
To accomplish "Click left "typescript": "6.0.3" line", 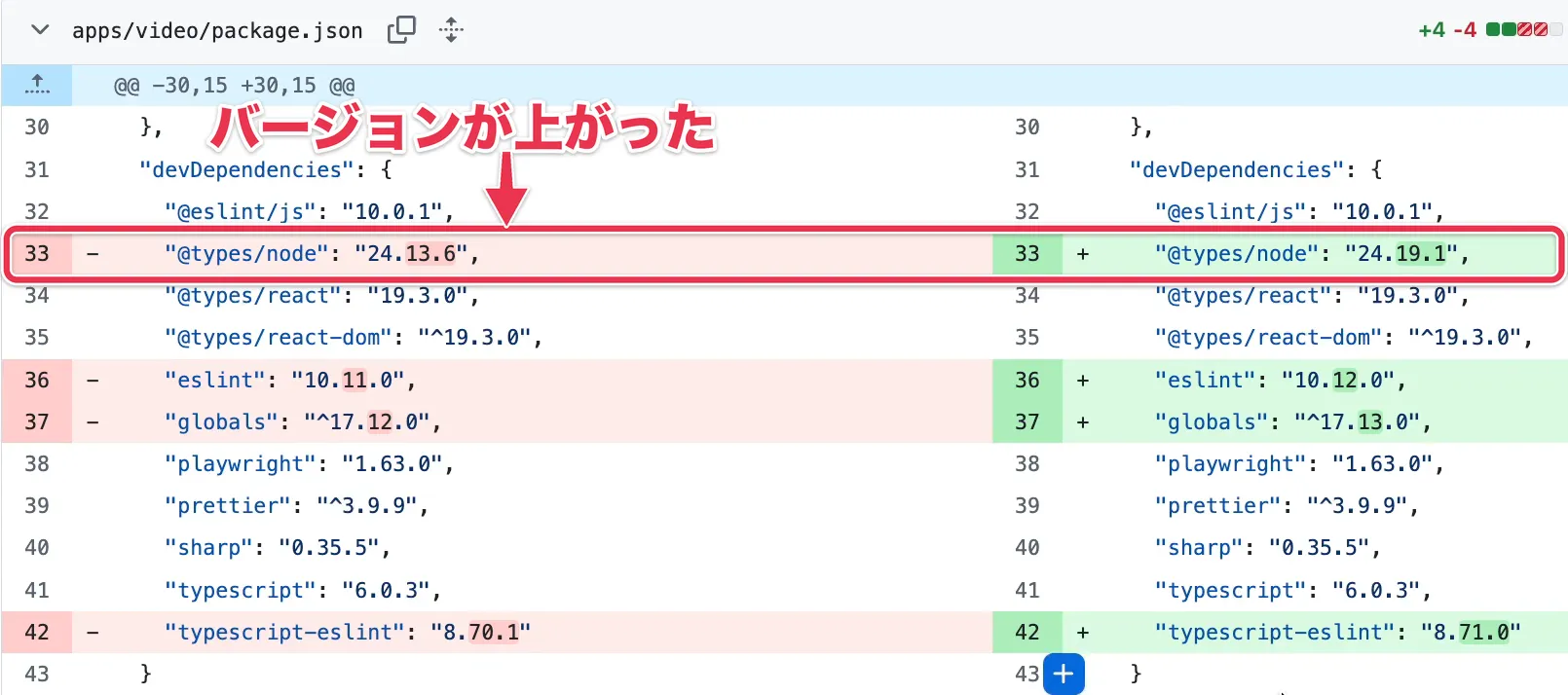I will tap(303, 591).
